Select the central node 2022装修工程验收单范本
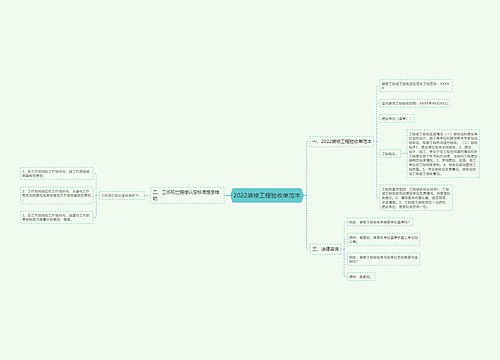 [267, 195]
